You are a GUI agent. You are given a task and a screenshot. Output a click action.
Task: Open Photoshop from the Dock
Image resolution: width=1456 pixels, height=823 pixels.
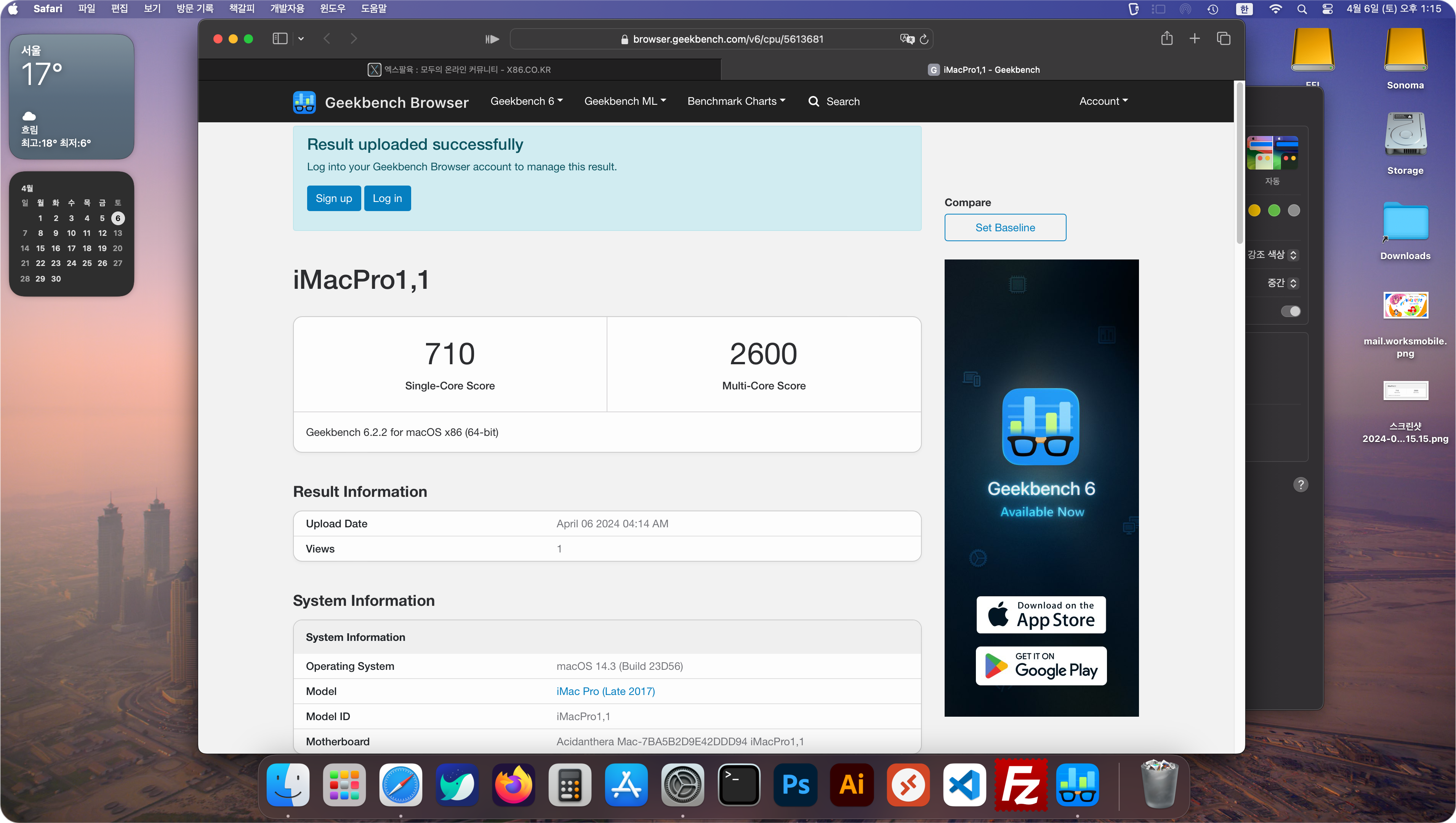point(795,785)
